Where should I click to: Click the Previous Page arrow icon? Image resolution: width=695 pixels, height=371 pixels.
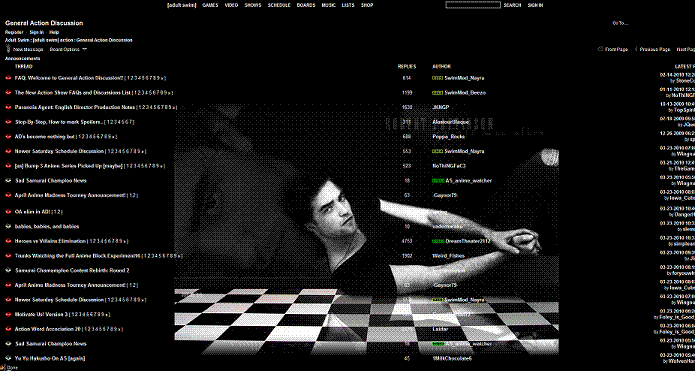point(636,49)
